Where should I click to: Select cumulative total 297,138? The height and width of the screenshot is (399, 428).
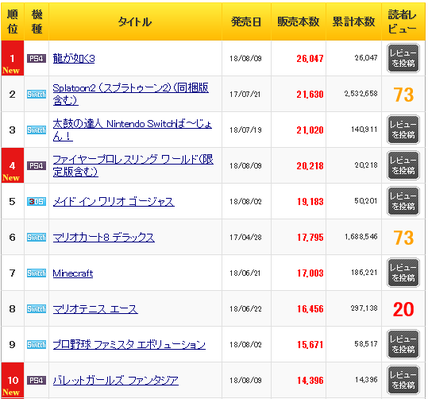click(x=364, y=308)
